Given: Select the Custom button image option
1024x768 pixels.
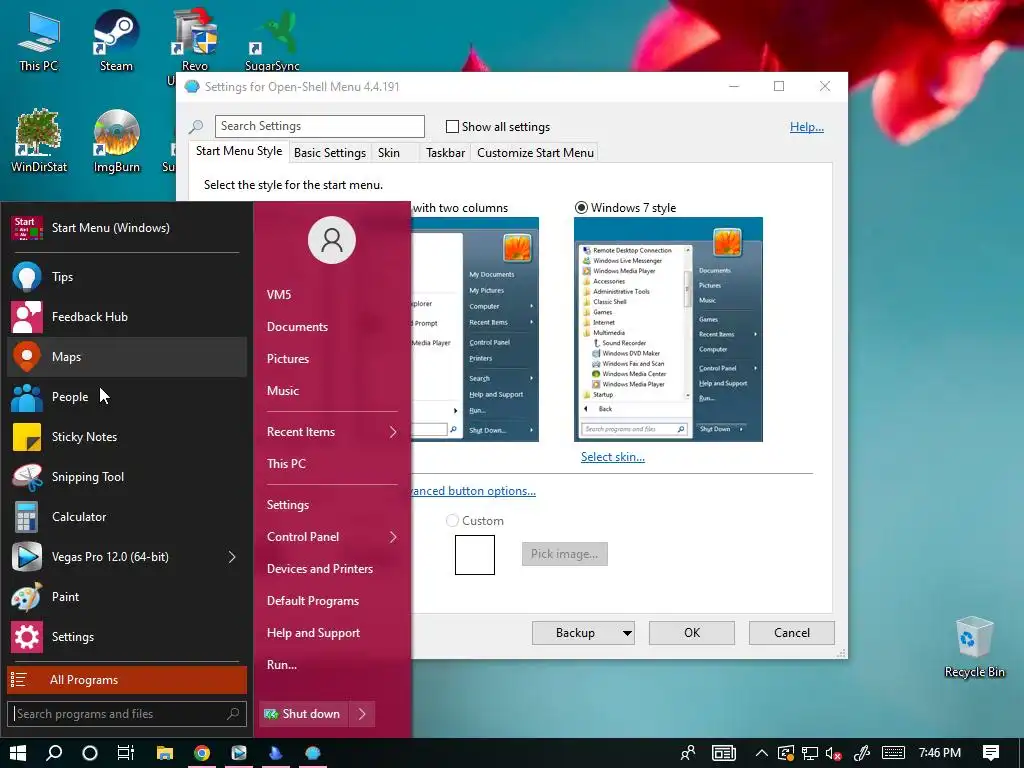Looking at the screenshot, I should 452,520.
